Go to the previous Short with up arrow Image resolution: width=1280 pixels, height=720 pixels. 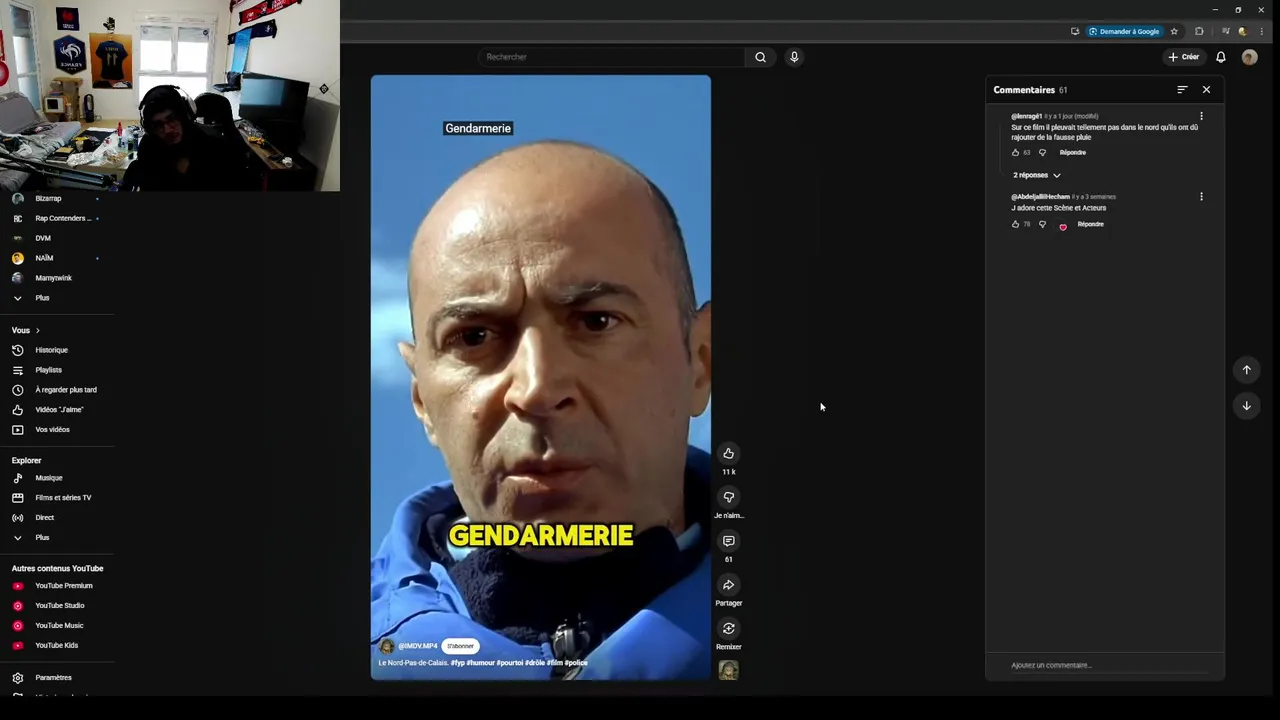[1246, 370]
